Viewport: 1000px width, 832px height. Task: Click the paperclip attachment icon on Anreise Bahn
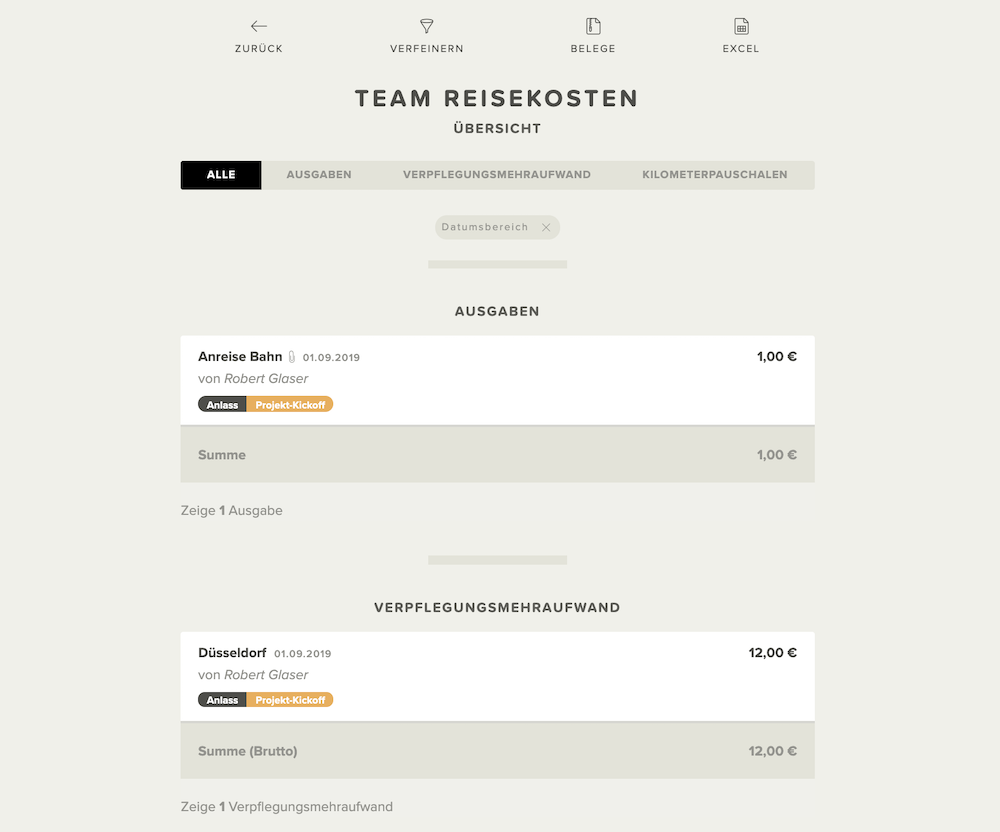[291, 357]
